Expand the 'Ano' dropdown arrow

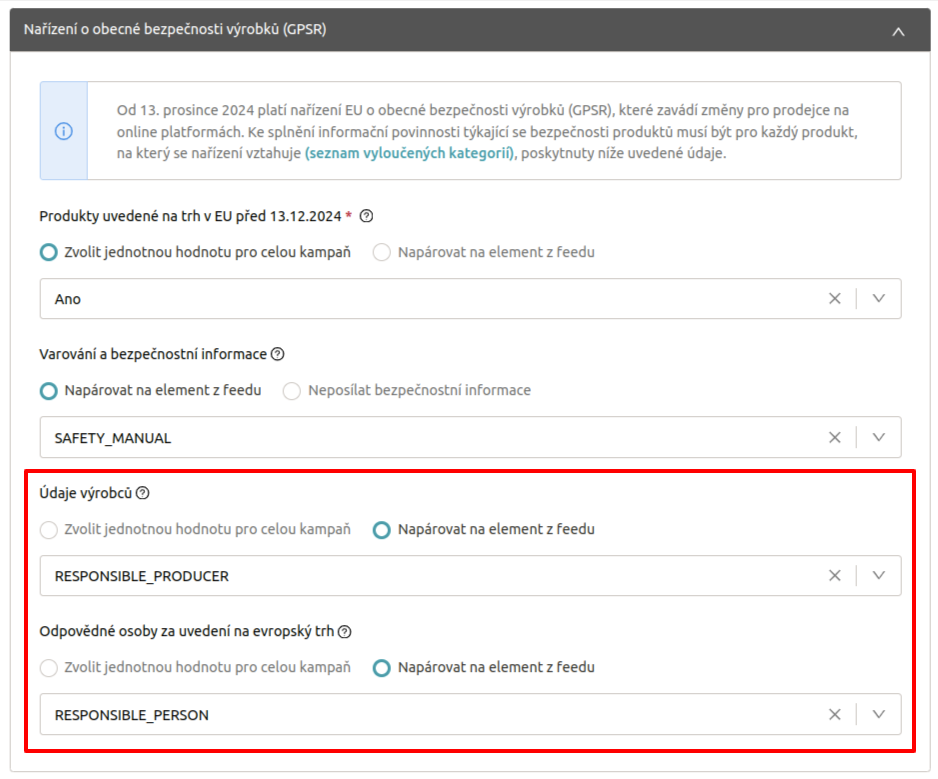tap(878, 299)
